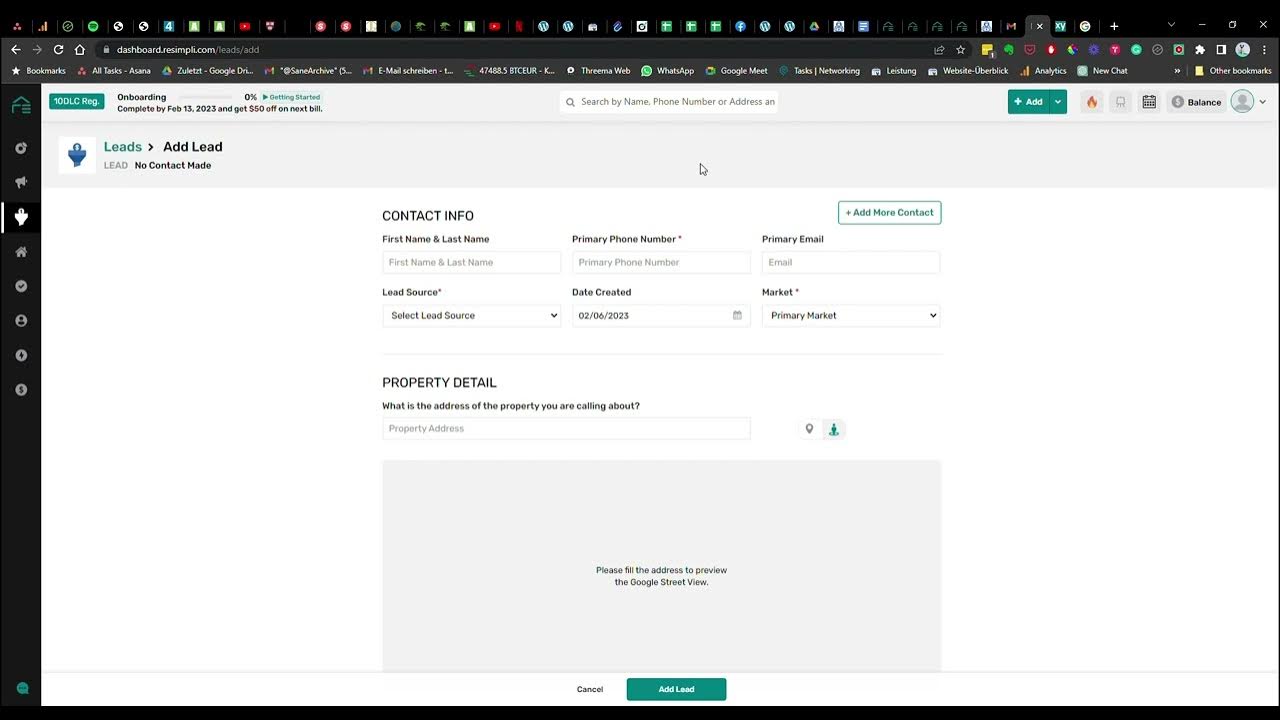This screenshot has width=1280, height=720.
Task: Click the house icon in left sidebar
Action: tap(21, 252)
